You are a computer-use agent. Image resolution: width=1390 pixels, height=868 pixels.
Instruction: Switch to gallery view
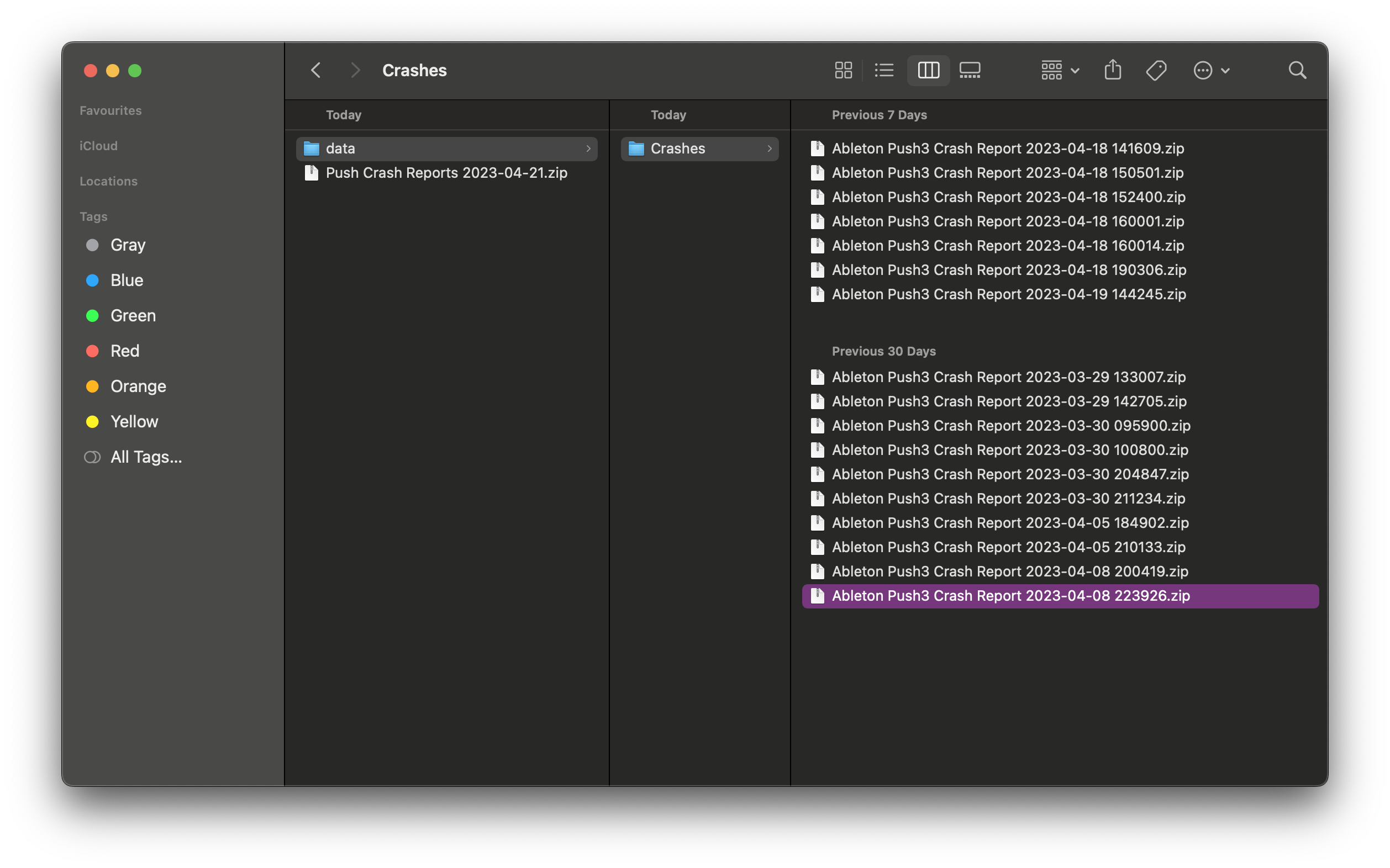coord(970,71)
